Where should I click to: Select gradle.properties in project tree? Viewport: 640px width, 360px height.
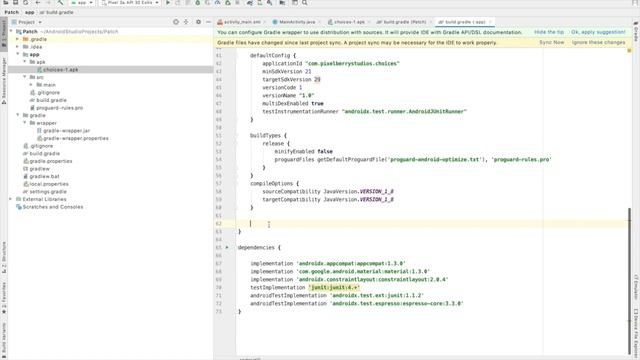(51, 161)
